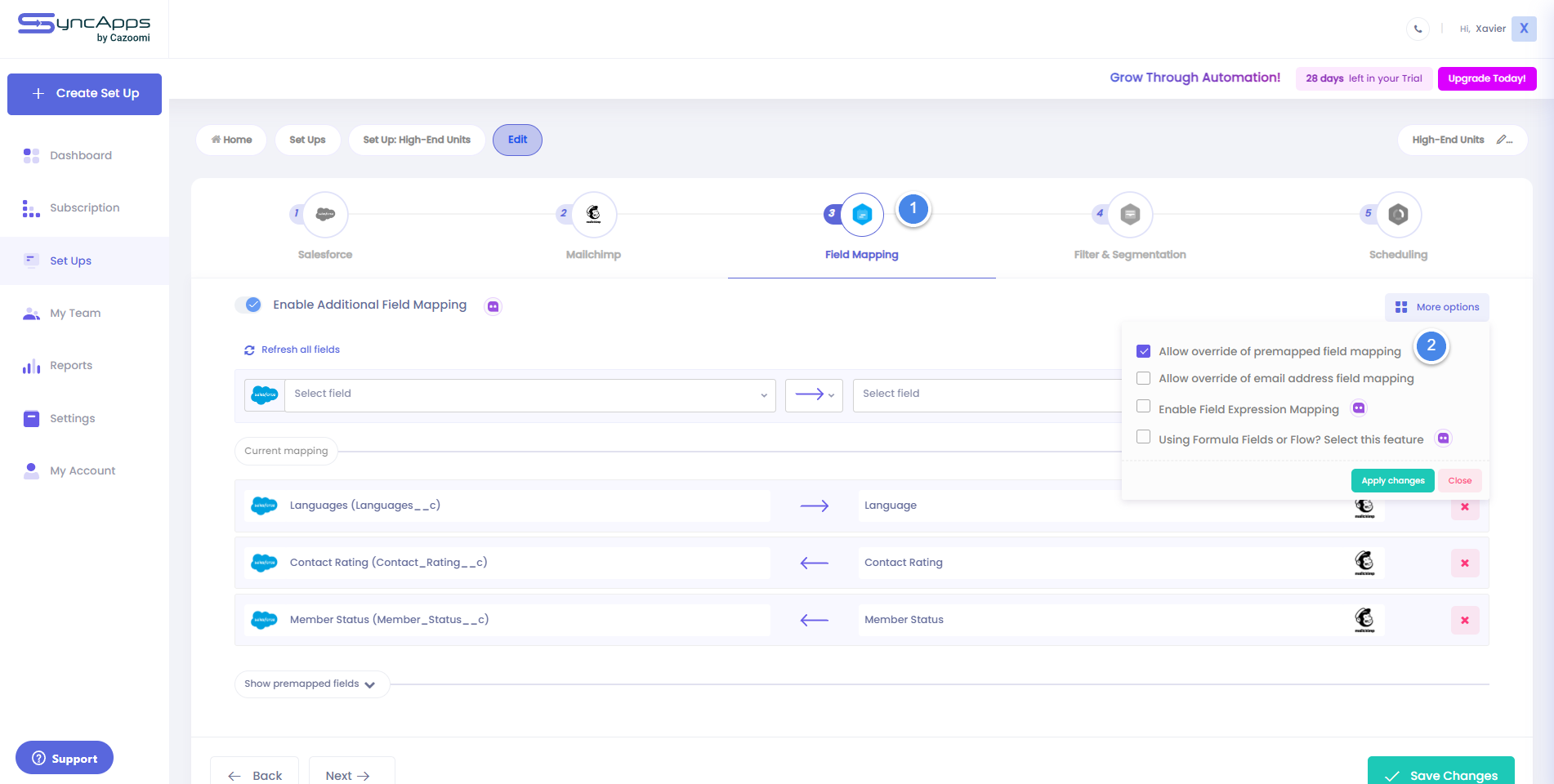Click Apply changes in the options panel

coord(1392,480)
